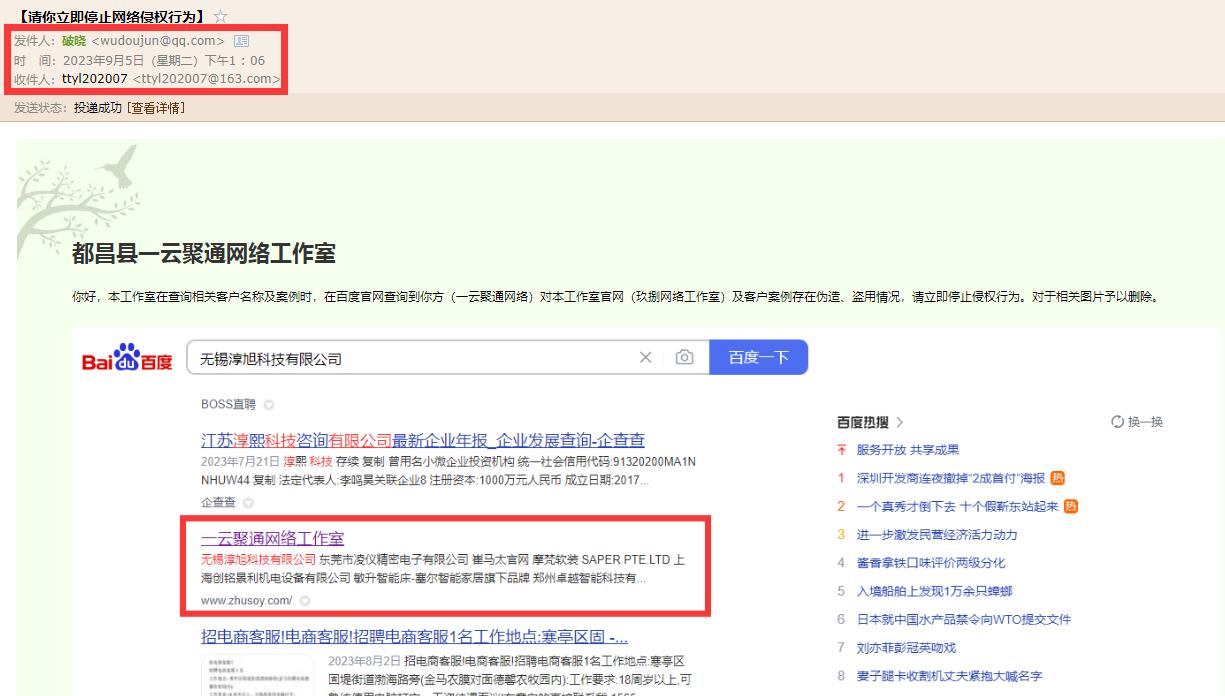
Task: Click the search field containing 无锡淳旭科技有限公司
Action: coord(410,358)
